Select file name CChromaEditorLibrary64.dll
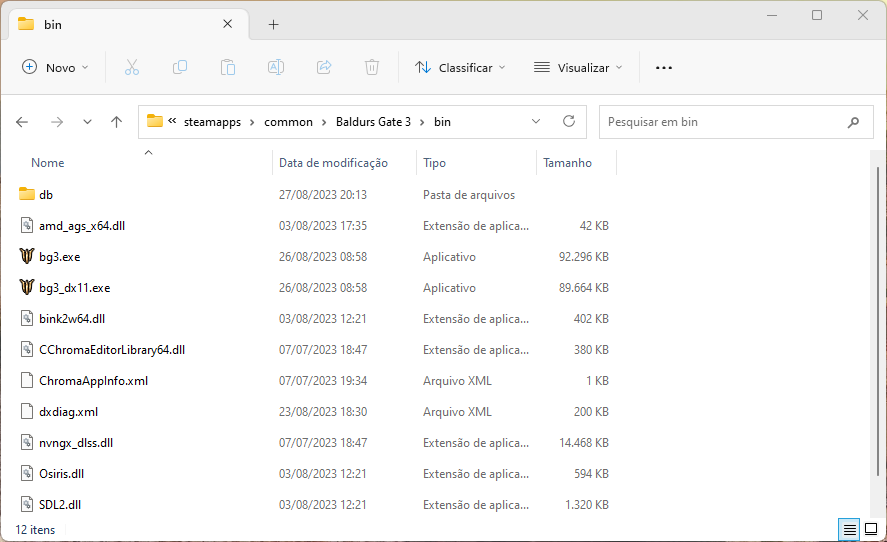The width and height of the screenshot is (887, 542). coord(112,350)
